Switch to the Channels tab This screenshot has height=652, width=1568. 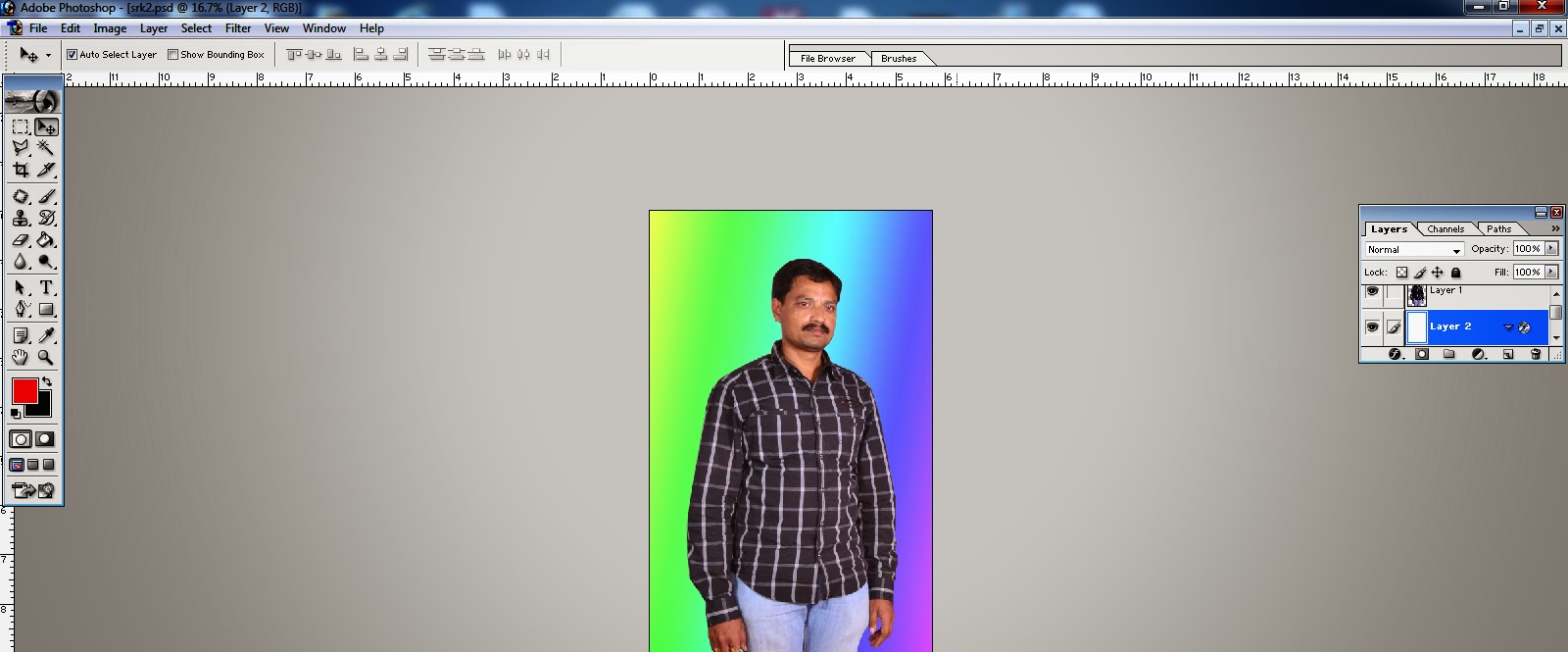[1445, 229]
